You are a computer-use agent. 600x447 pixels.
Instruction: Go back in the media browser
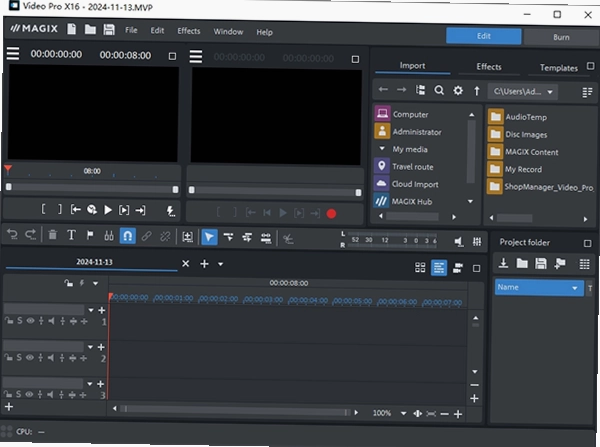pos(383,90)
